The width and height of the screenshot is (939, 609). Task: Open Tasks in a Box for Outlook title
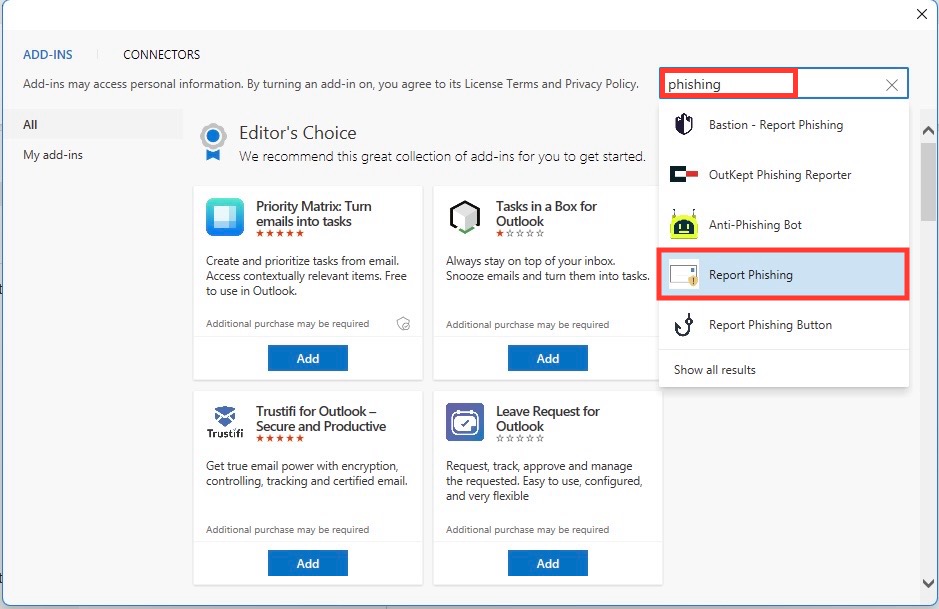(546, 214)
